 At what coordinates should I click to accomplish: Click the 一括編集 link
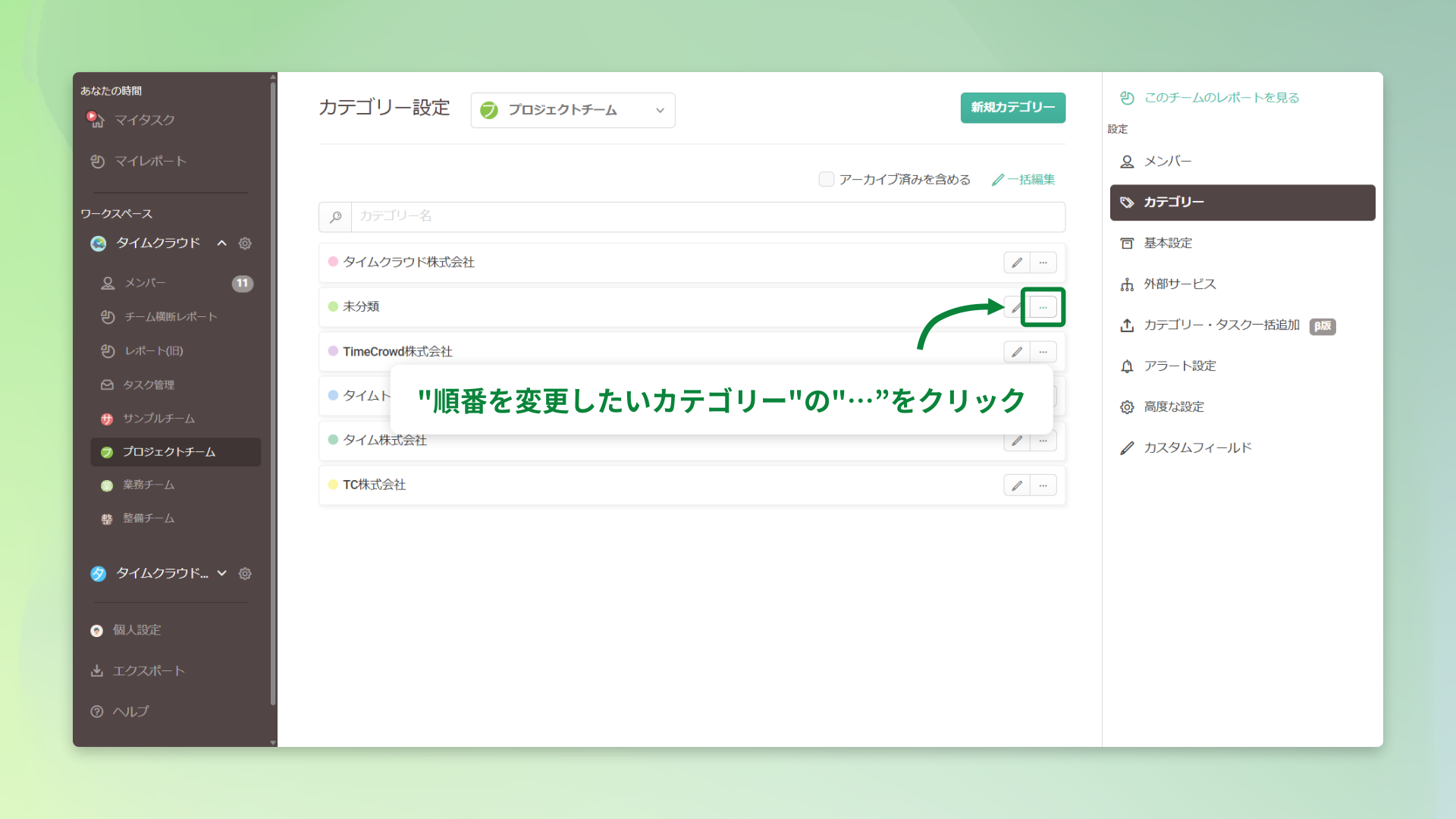(x=1024, y=180)
